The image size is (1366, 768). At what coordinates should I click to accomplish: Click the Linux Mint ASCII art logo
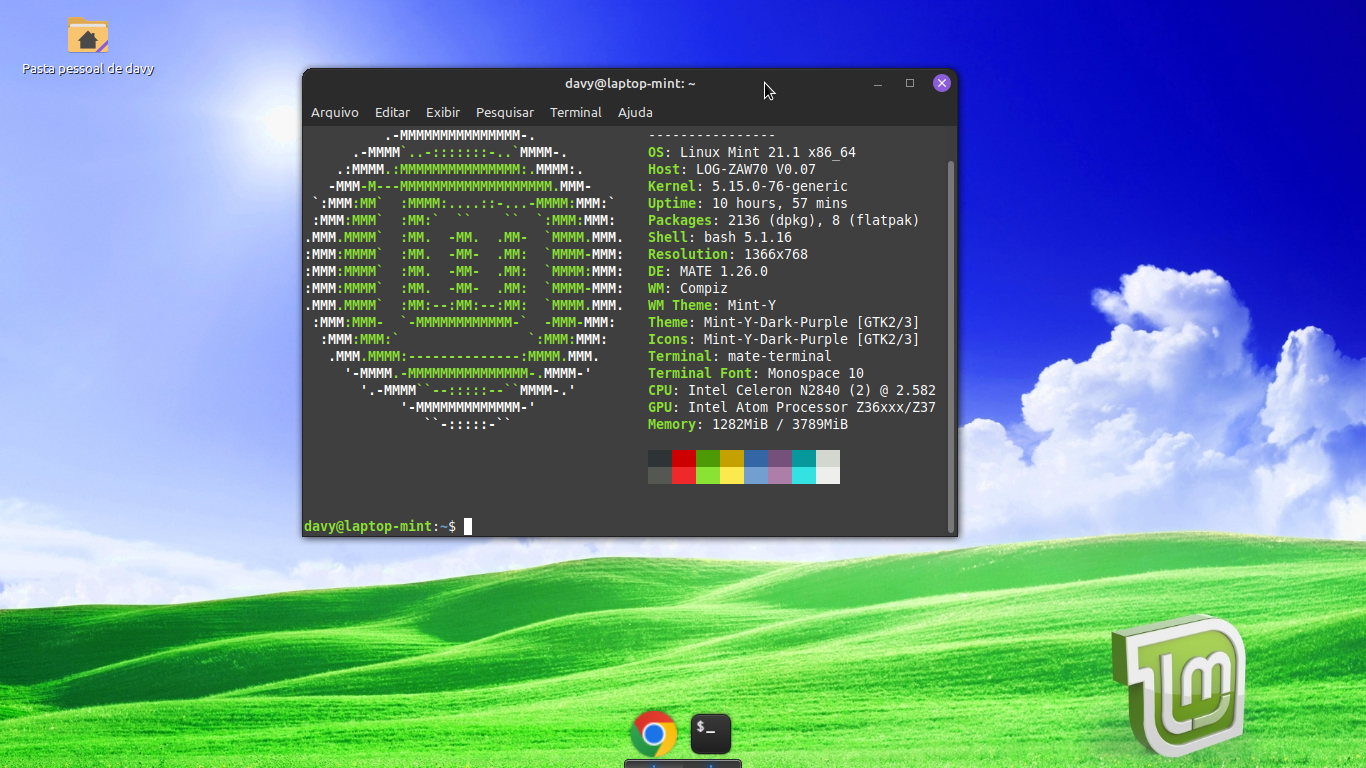click(x=464, y=280)
